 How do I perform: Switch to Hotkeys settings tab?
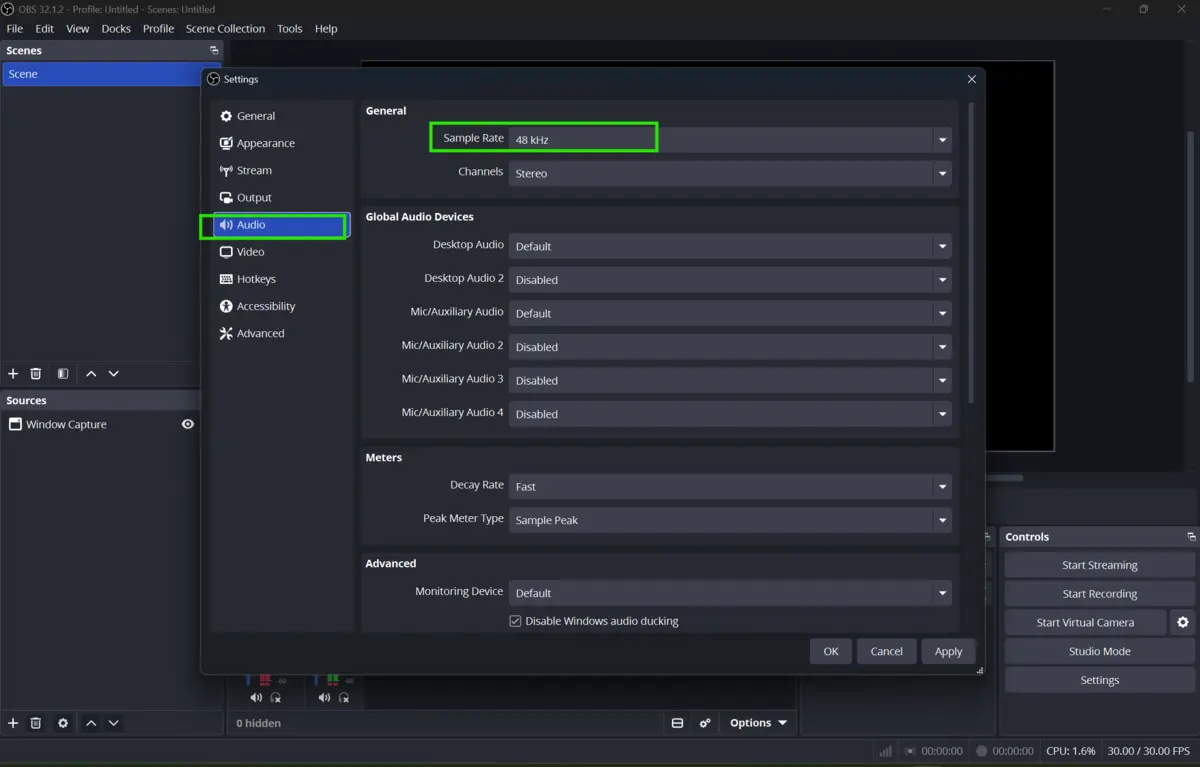pyautogui.click(x=282, y=279)
